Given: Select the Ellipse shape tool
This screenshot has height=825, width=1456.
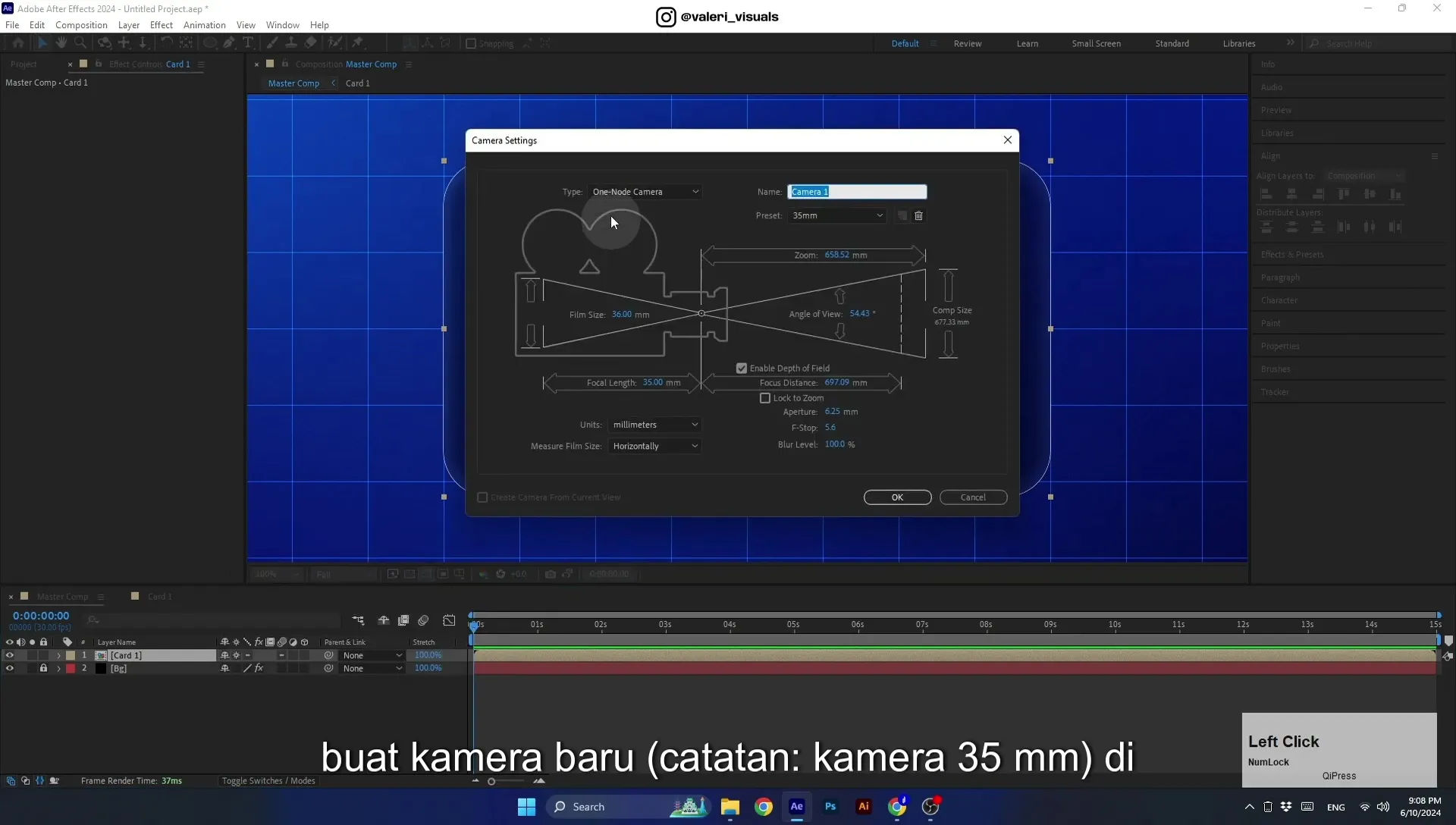Looking at the screenshot, I should tap(209, 43).
